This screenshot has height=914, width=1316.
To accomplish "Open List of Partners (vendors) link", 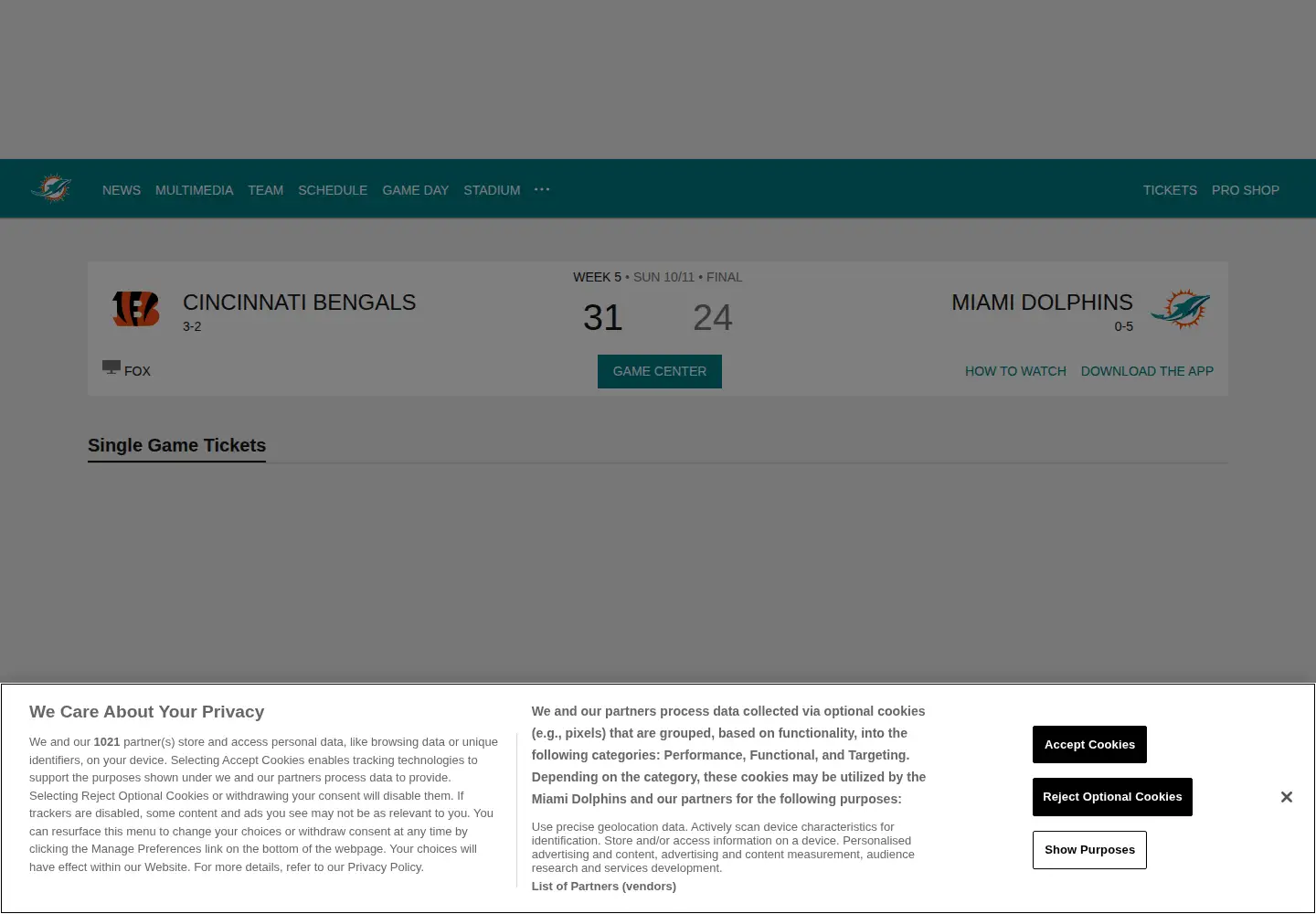I will click(604, 887).
